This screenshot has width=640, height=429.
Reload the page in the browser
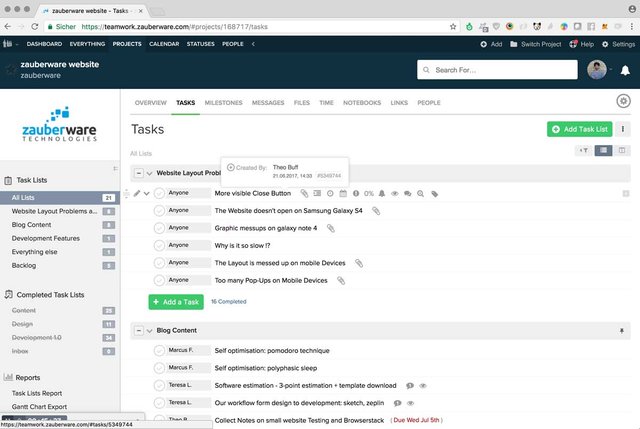click(35, 27)
